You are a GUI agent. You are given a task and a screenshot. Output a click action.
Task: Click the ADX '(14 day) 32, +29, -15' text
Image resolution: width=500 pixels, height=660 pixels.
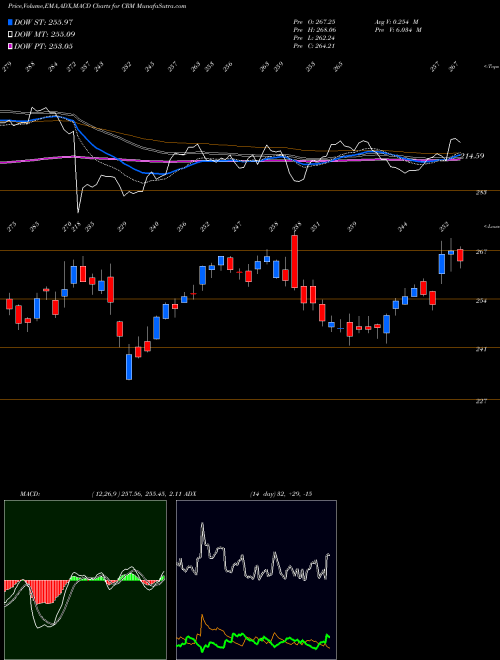[280, 494]
